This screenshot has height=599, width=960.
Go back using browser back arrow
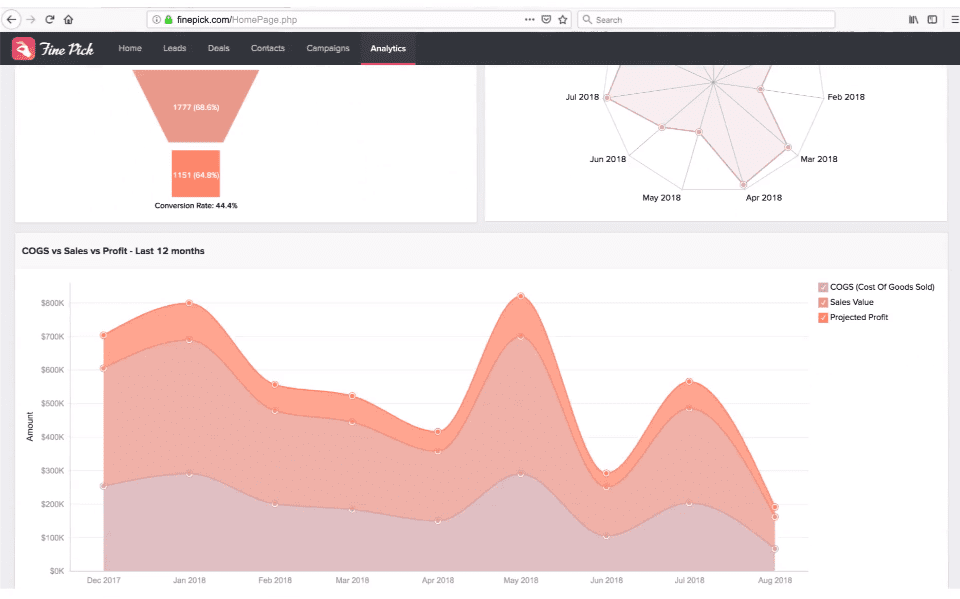tap(11, 19)
